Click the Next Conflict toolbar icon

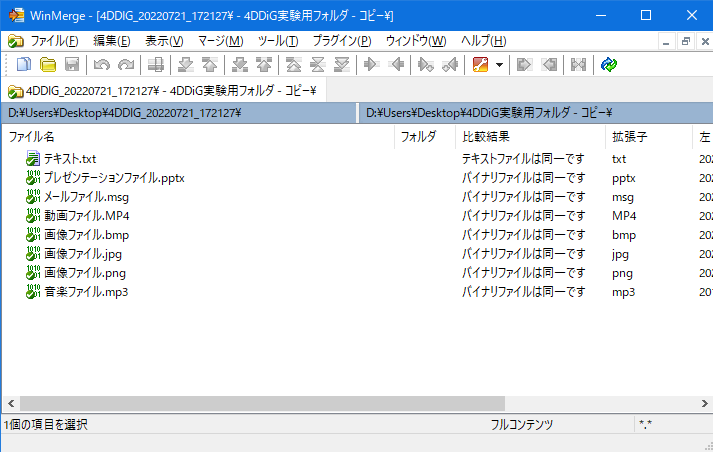240,65
